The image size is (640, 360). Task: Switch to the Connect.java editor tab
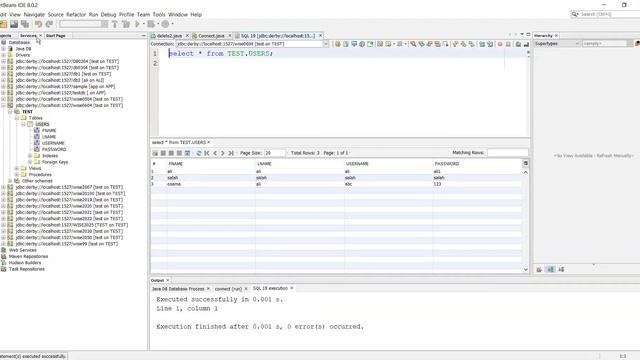click(x=211, y=36)
